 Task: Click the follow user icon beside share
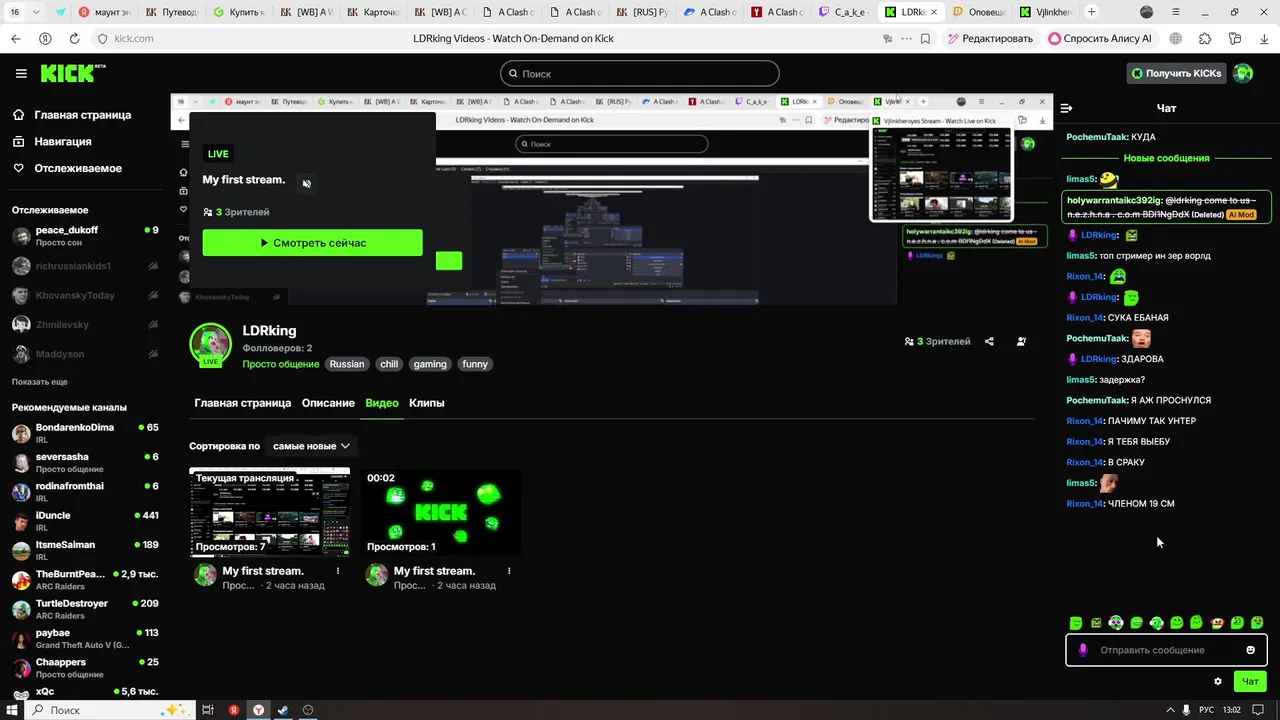pos(1021,341)
